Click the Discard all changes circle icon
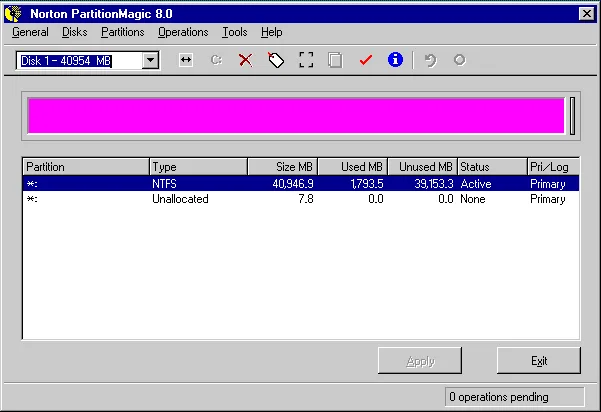The height and width of the screenshot is (412, 601). coord(460,60)
